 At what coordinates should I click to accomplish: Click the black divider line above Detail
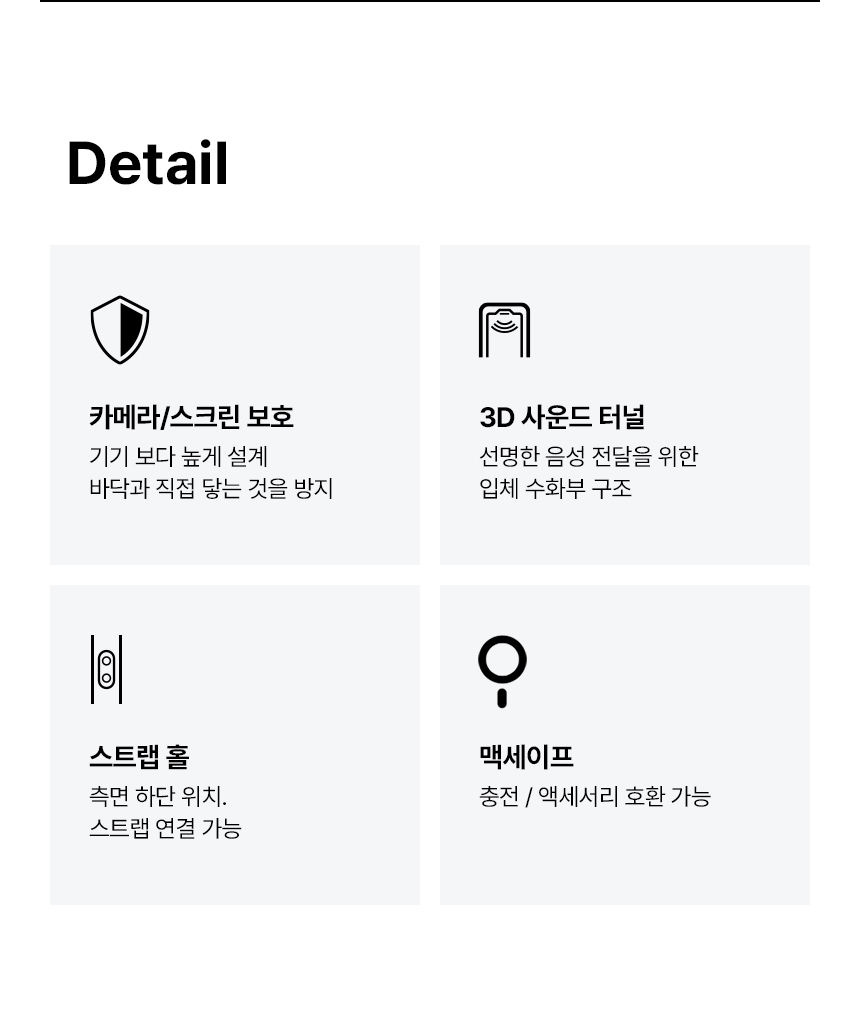click(x=430, y=1)
